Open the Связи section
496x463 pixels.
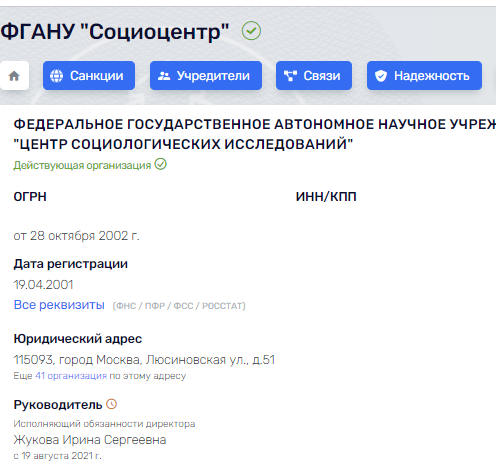[314, 76]
